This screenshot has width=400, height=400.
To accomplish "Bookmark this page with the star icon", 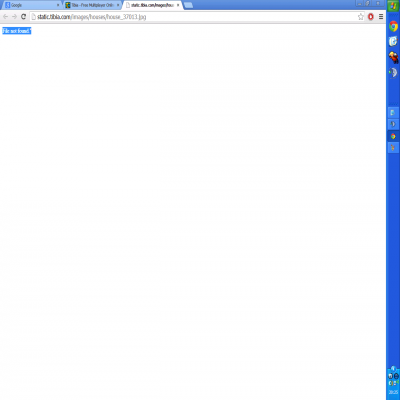I will click(361, 17).
